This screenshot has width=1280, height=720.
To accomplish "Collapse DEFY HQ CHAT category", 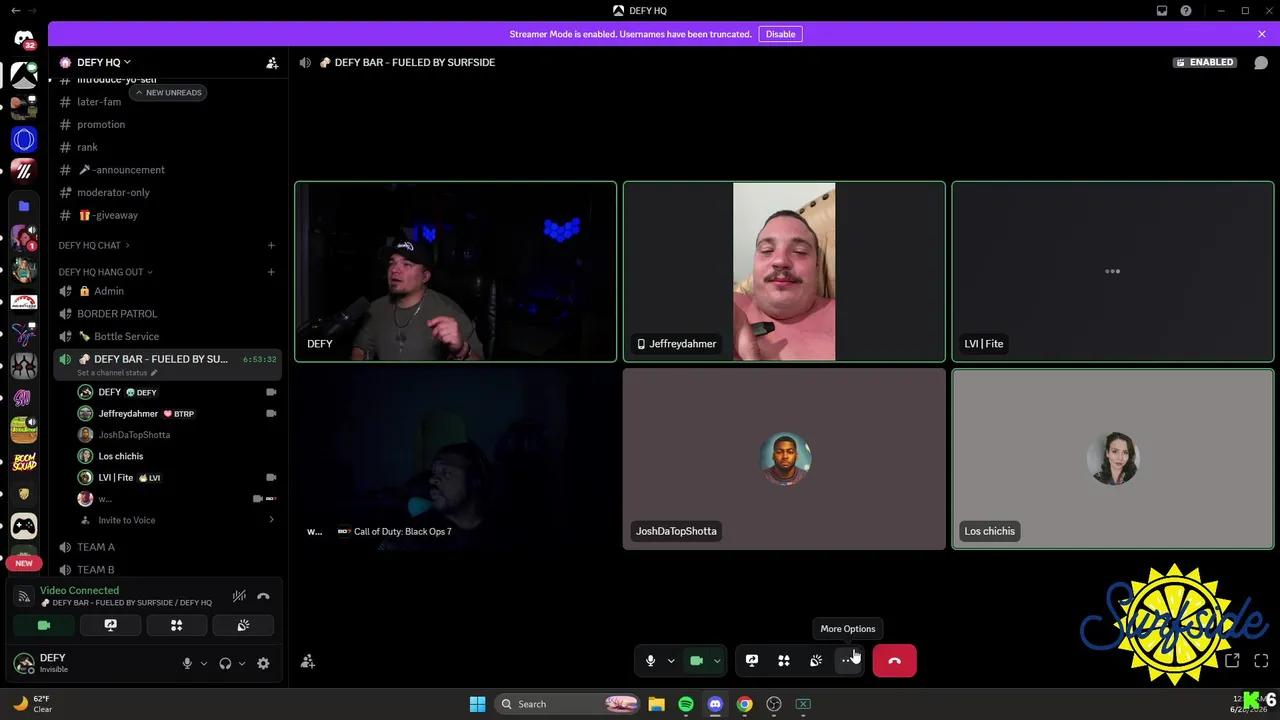I will (x=94, y=245).
